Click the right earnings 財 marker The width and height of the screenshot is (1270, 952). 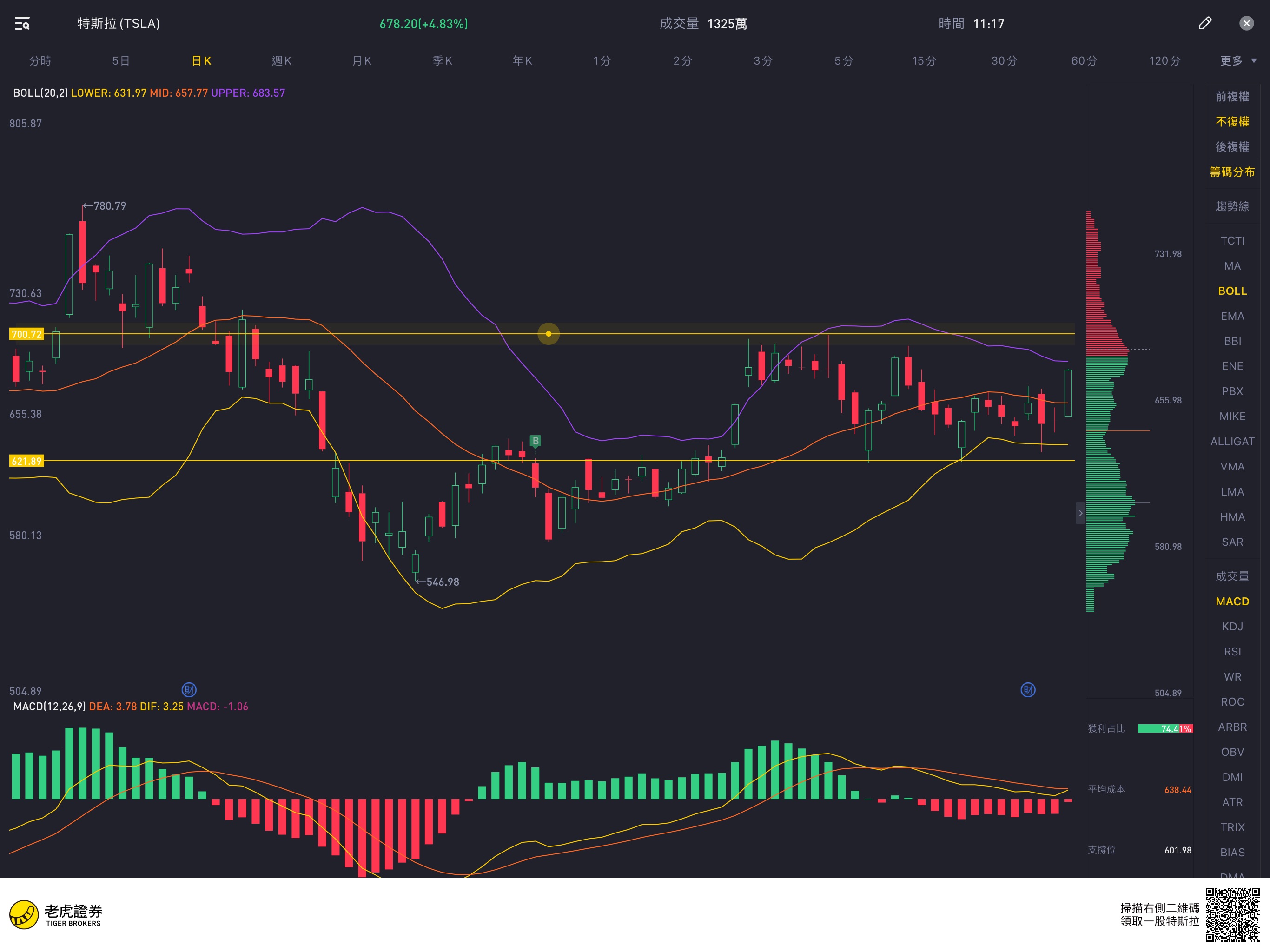click(x=1028, y=690)
